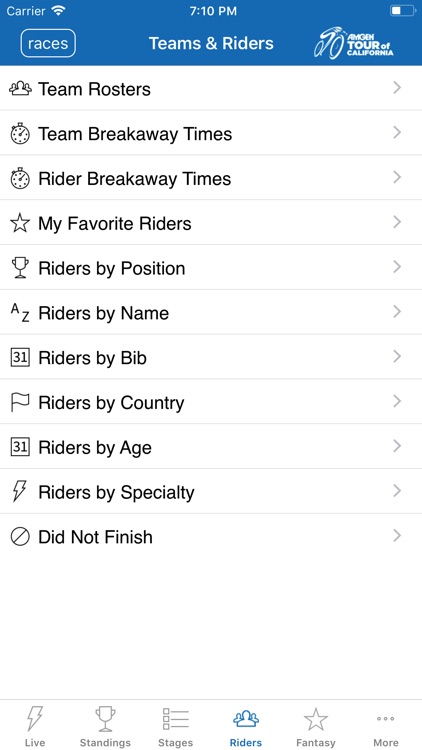Tap the circle-slash icon beside Did Not Finish
The width and height of the screenshot is (422, 750).
(x=20, y=537)
